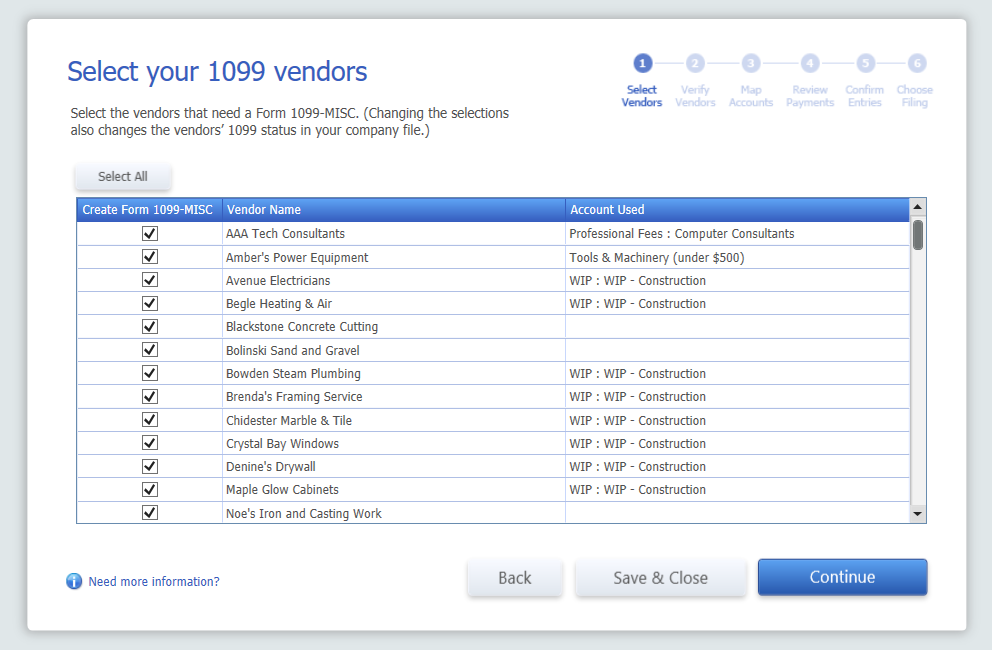Select AAA Tech Consultants vendor name
992x650 pixels.
tap(285, 234)
